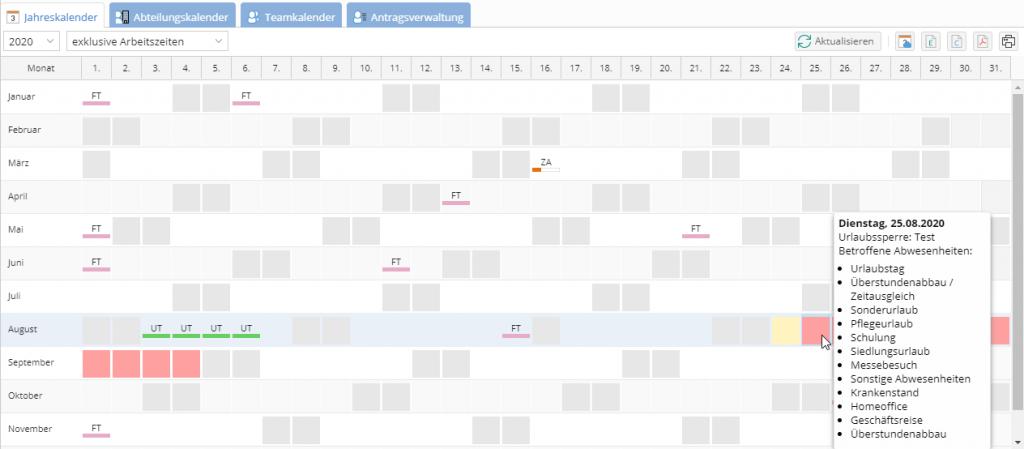1024x449 pixels.
Task: Click the Teamkalender people icon
Action: click(253, 17)
